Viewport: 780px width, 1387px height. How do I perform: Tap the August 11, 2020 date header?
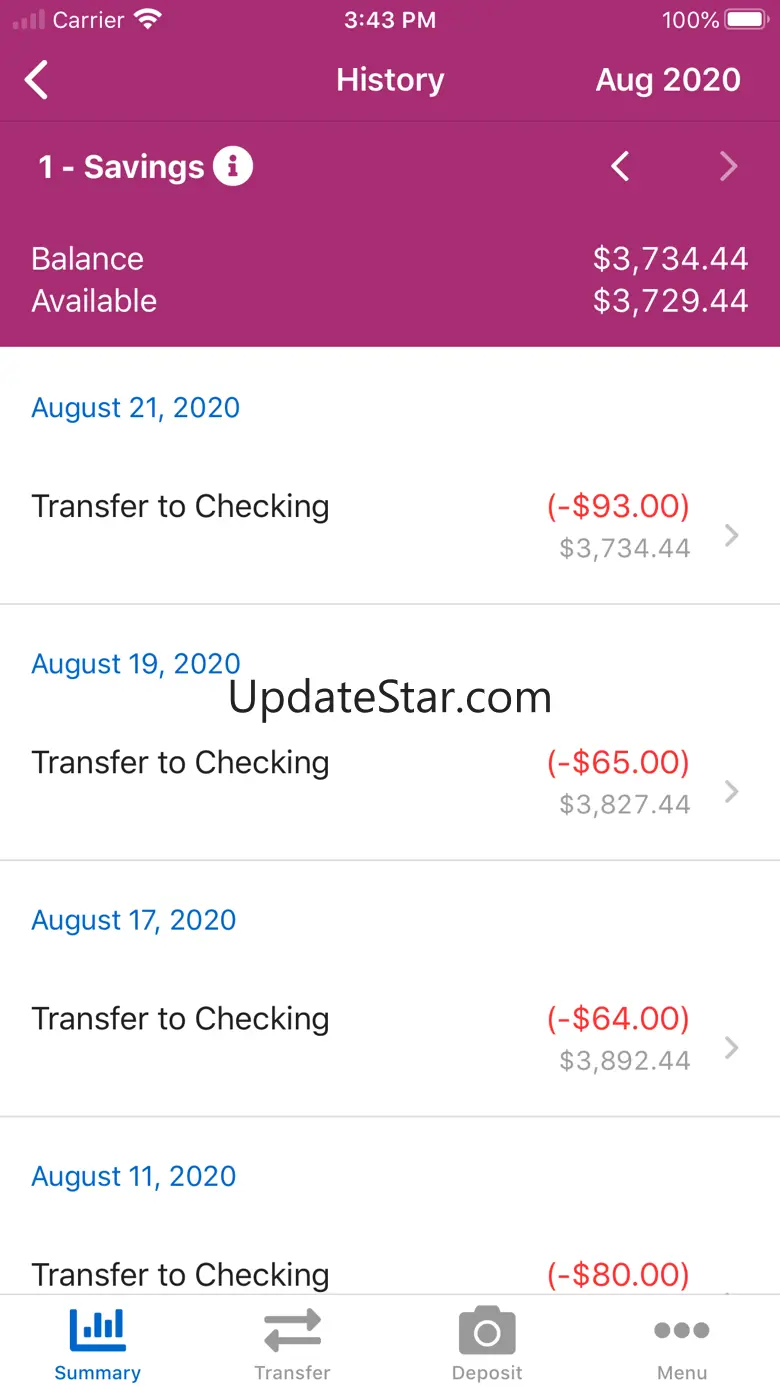pos(134,1176)
